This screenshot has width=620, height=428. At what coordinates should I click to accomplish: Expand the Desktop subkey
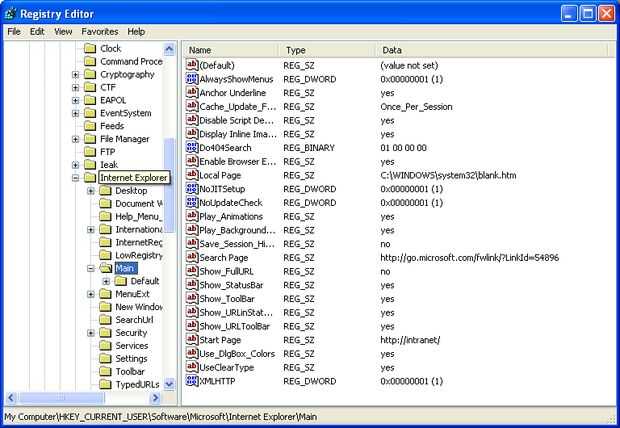[x=91, y=191]
